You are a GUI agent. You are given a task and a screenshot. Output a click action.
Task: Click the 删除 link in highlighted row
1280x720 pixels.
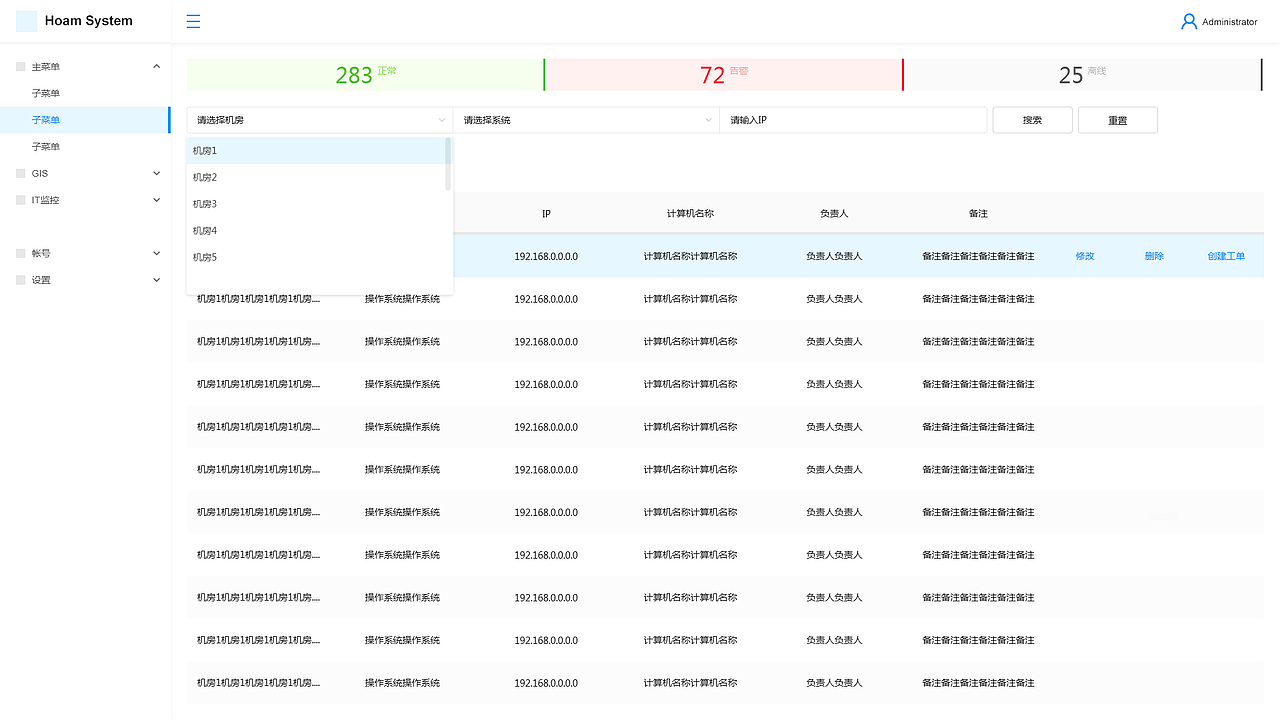coord(1154,256)
